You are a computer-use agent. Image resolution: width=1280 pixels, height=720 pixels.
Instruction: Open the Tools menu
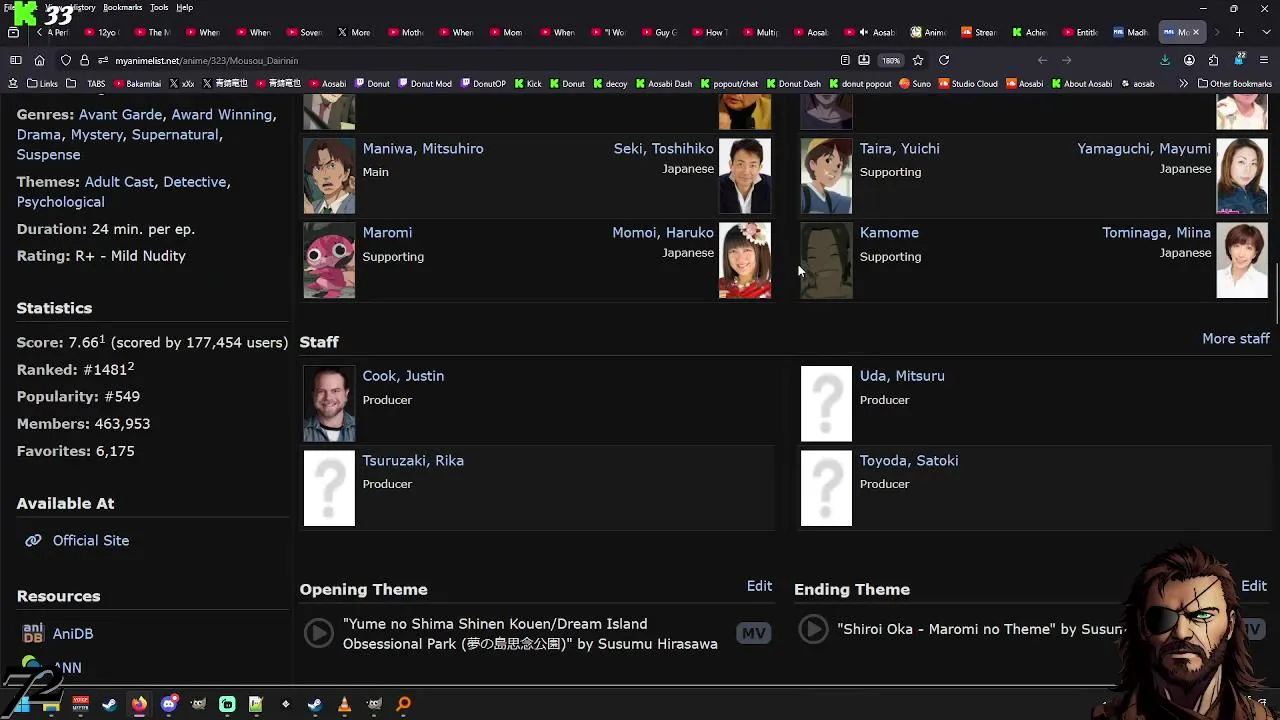(159, 7)
